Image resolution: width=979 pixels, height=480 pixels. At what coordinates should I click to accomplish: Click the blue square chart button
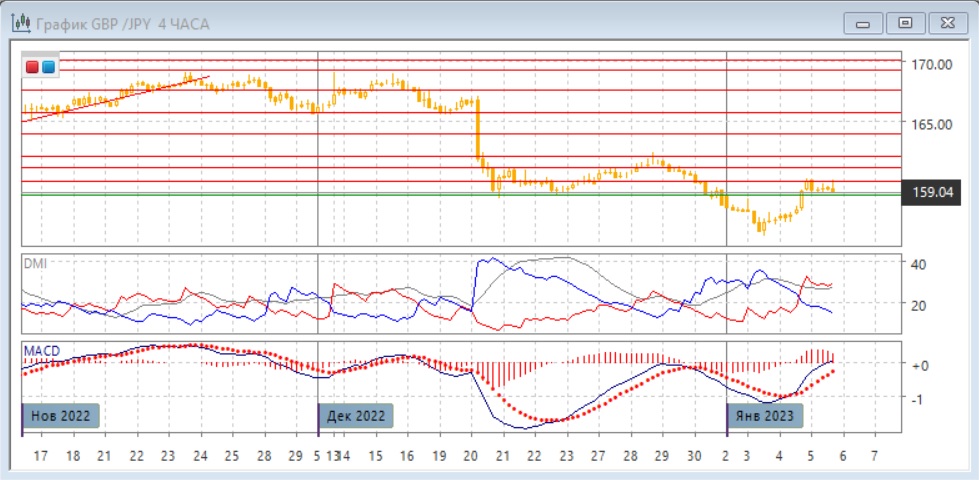pos(48,67)
